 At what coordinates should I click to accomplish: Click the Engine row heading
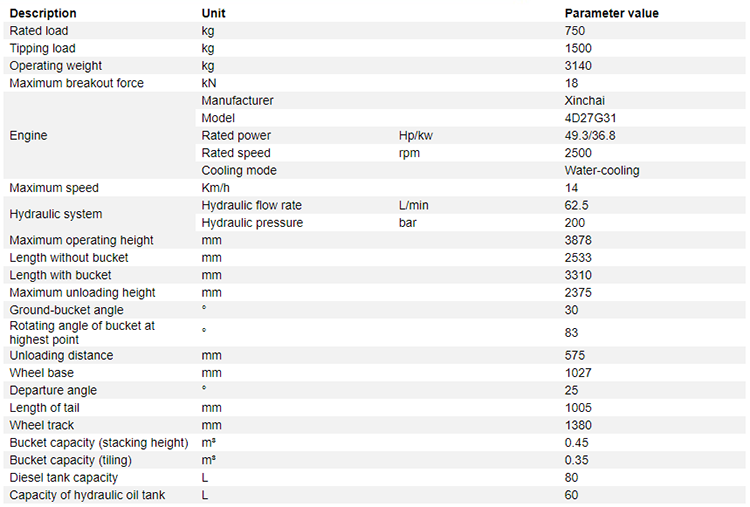[x=28, y=135]
